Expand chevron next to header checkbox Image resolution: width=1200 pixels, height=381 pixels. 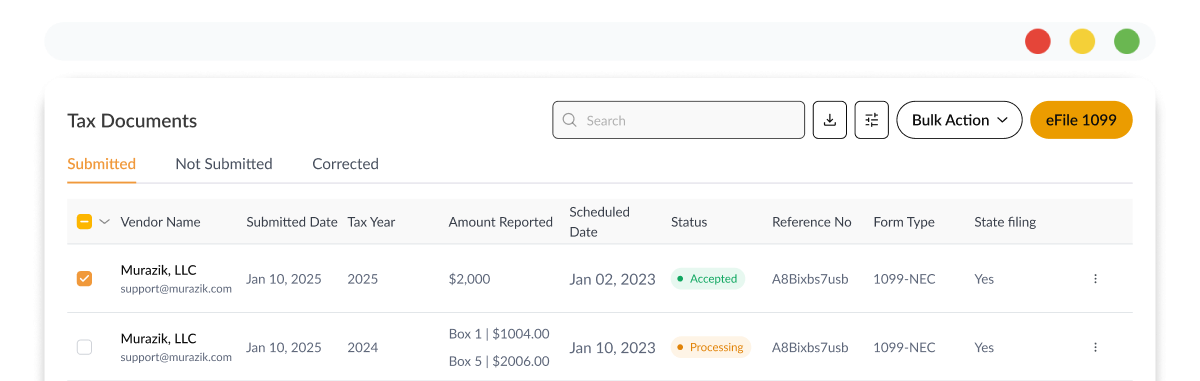coord(104,222)
